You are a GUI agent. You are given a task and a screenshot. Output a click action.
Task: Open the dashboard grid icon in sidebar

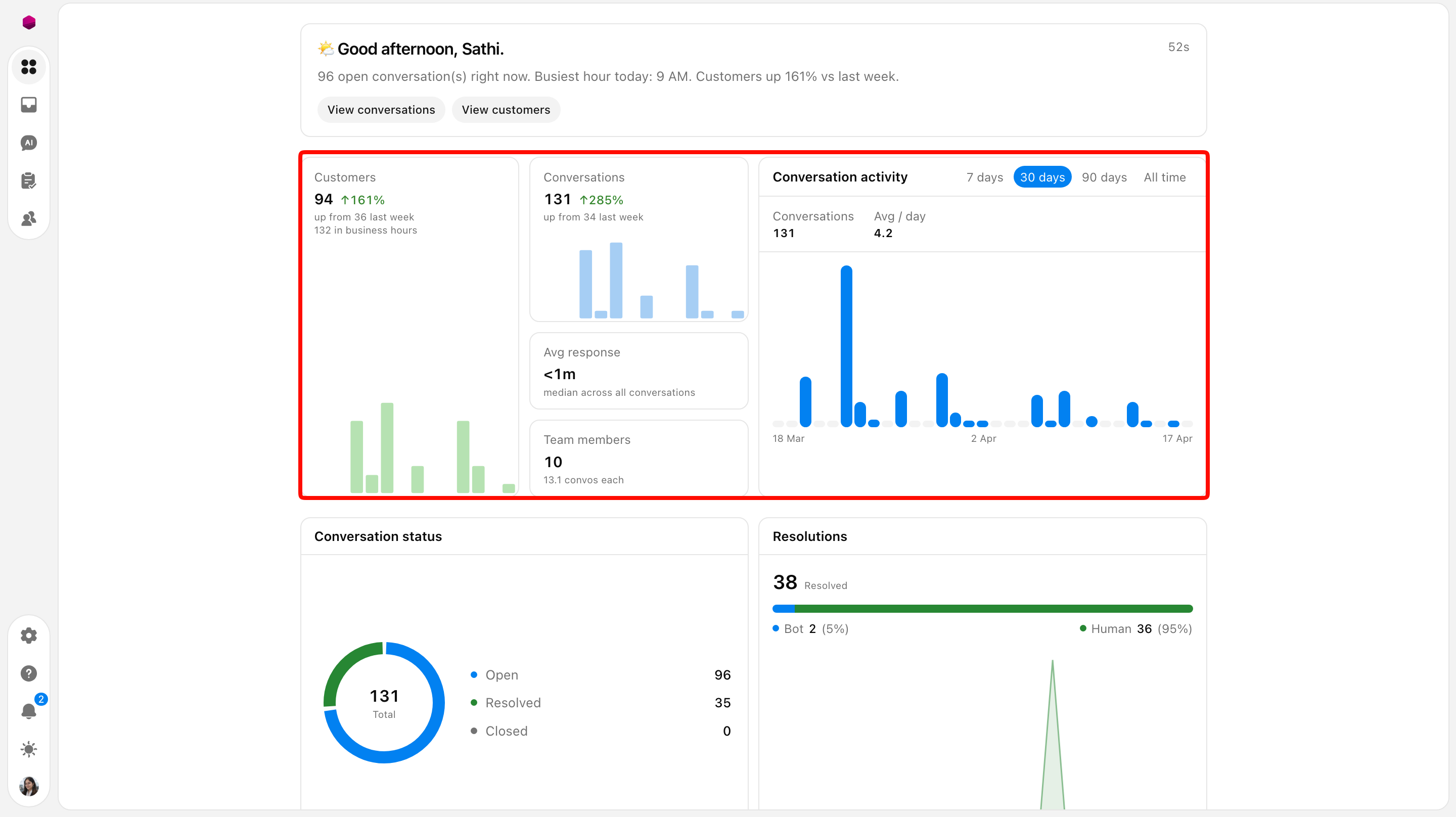(29, 67)
